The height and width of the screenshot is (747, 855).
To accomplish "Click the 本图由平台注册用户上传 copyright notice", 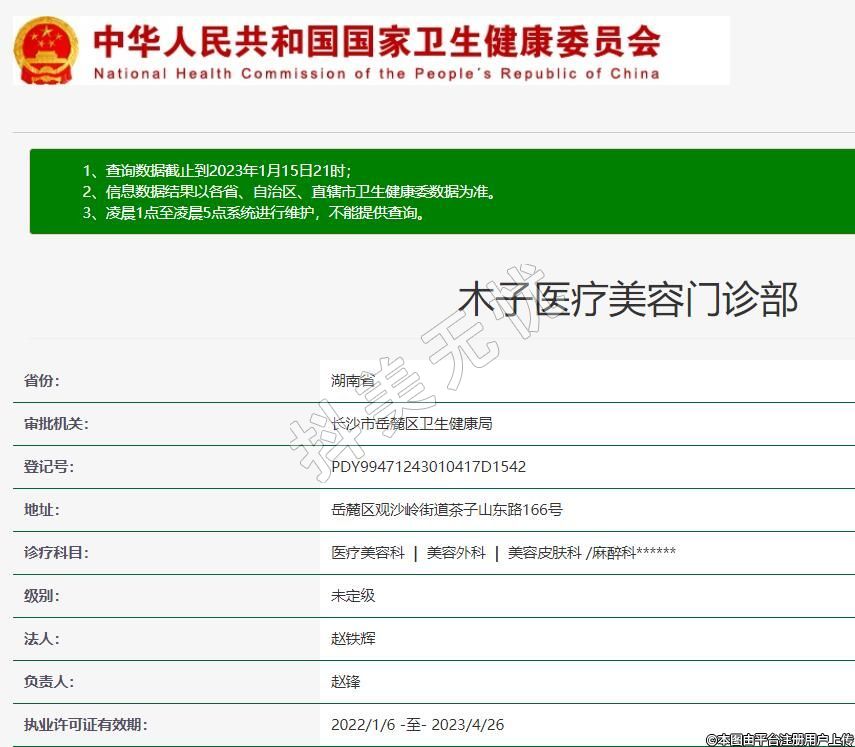I will click(x=779, y=739).
